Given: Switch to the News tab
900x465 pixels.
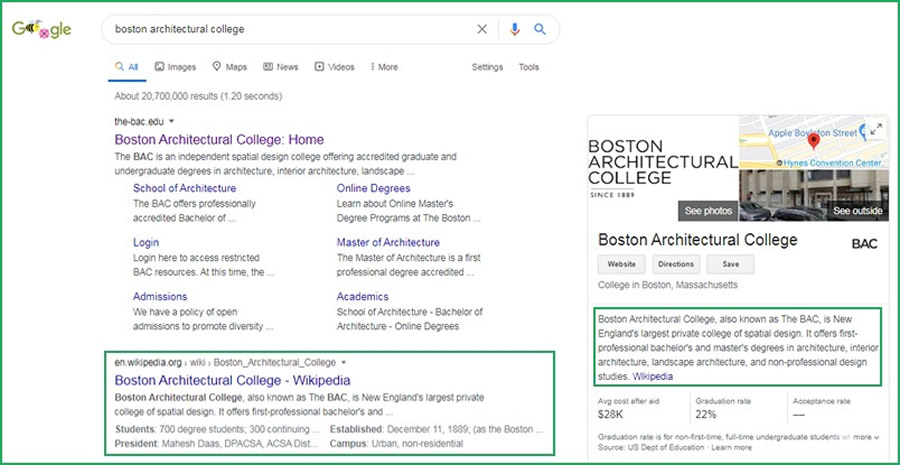Looking at the screenshot, I should [x=281, y=67].
